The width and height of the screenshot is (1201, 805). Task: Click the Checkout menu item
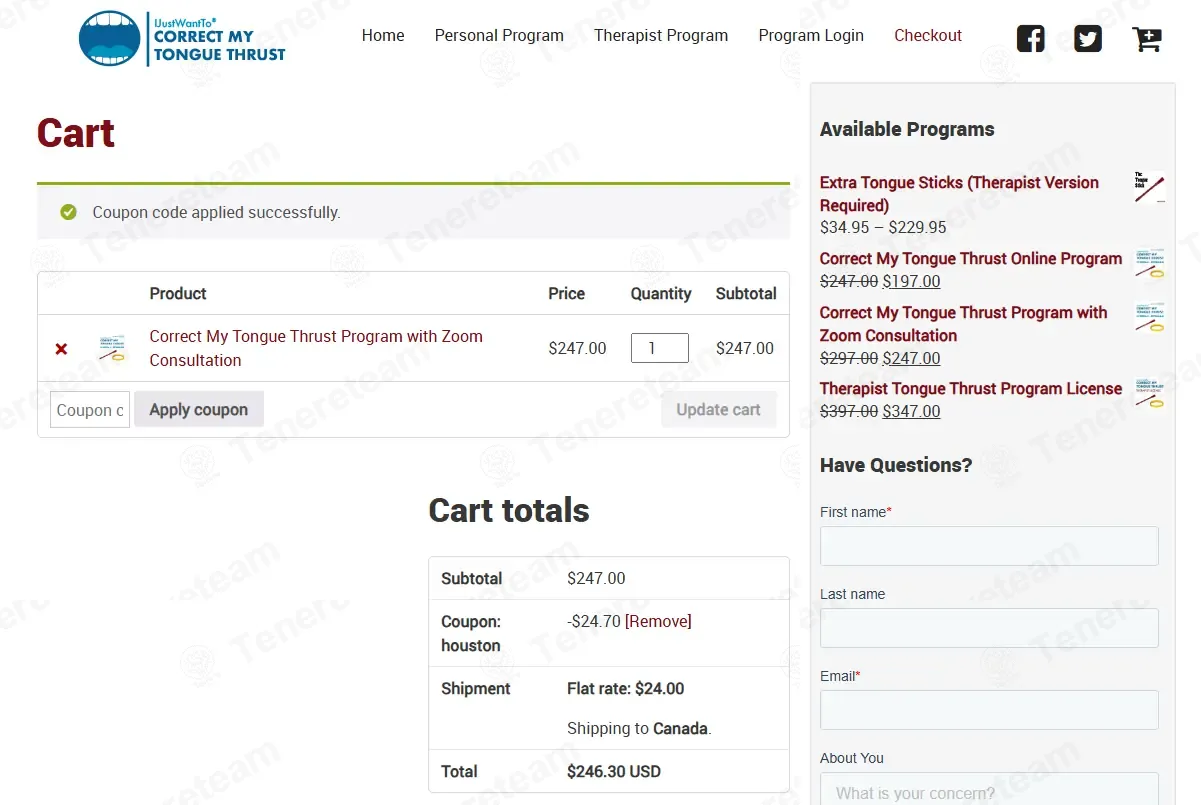pos(928,35)
